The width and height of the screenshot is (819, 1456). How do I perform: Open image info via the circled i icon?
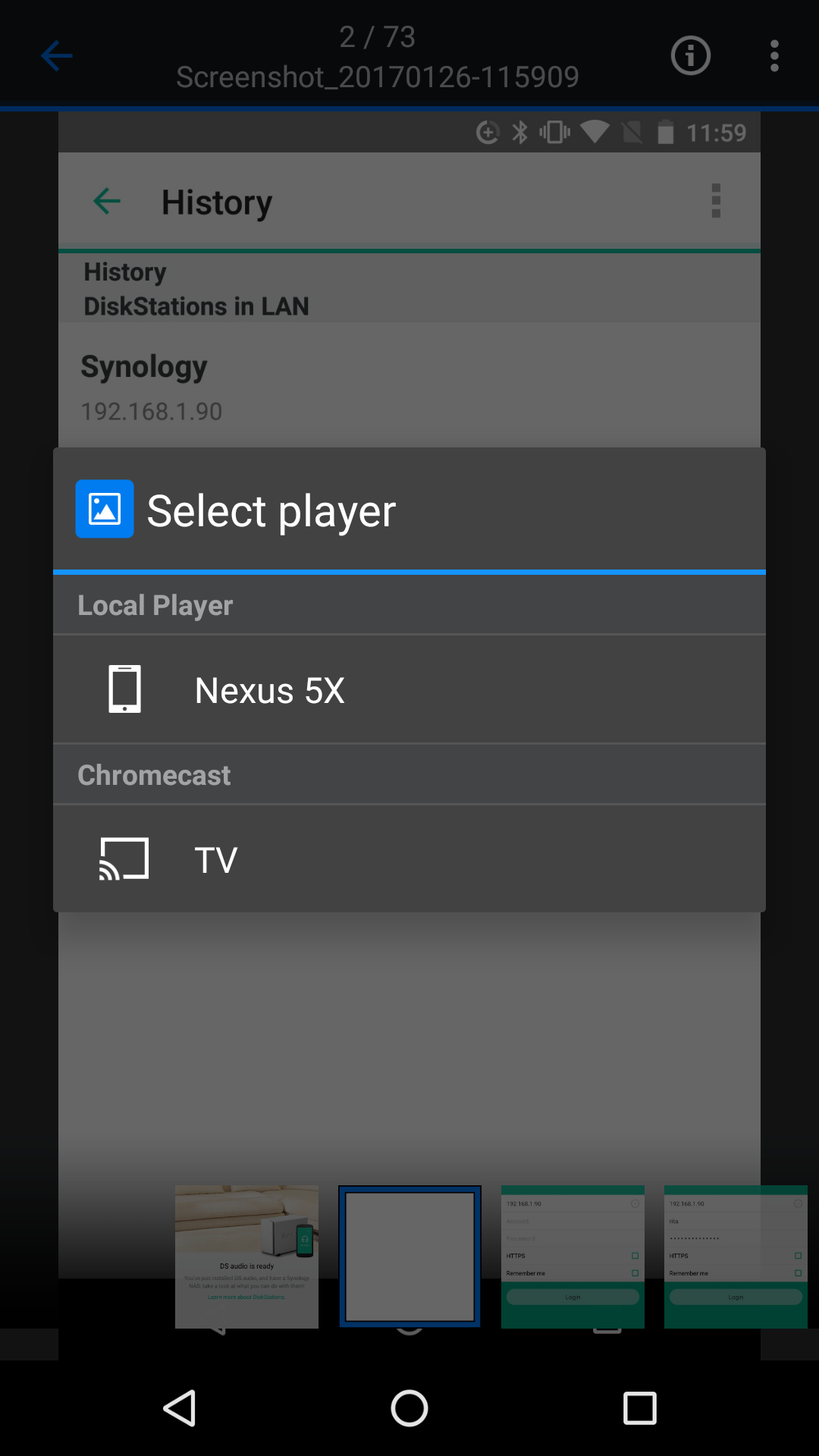point(690,55)
